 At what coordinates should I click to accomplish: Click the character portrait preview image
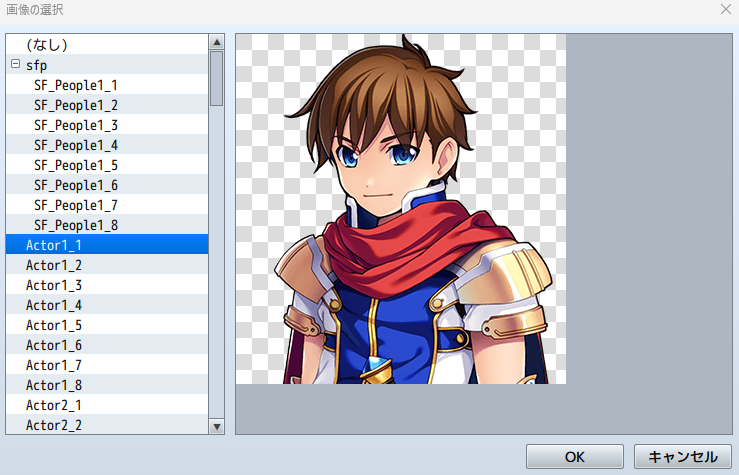(x=400, y=209)
